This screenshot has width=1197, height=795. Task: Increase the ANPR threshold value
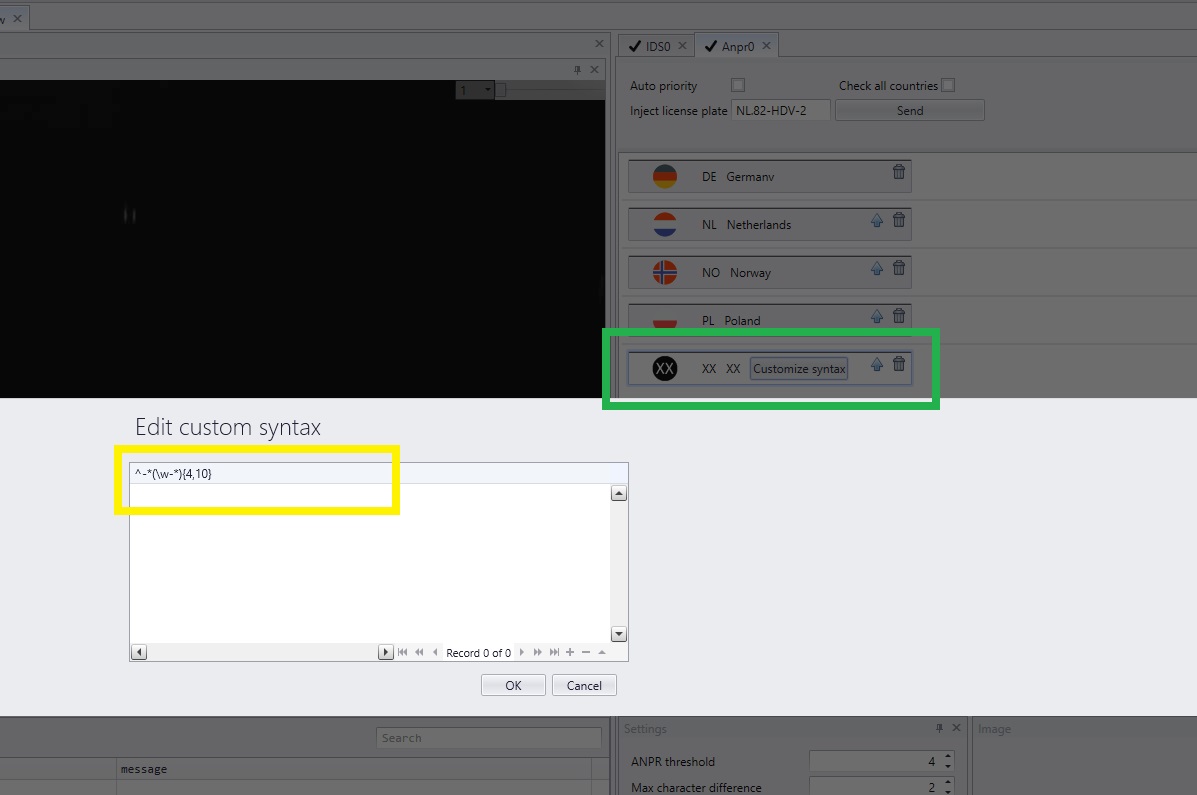948,757
